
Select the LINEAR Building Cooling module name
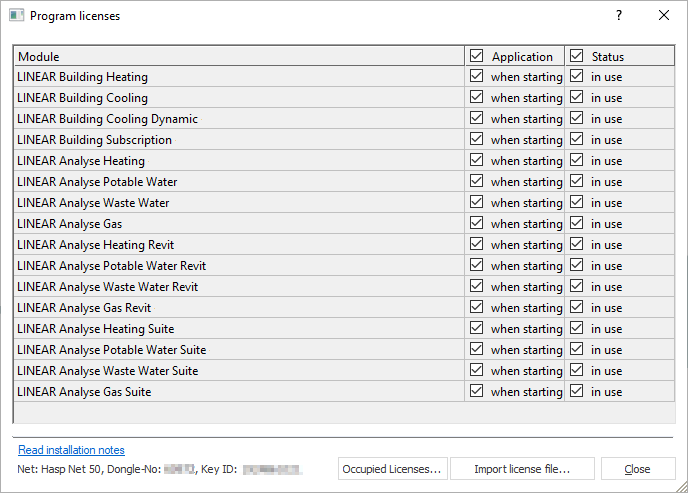[x=82, y=98]
